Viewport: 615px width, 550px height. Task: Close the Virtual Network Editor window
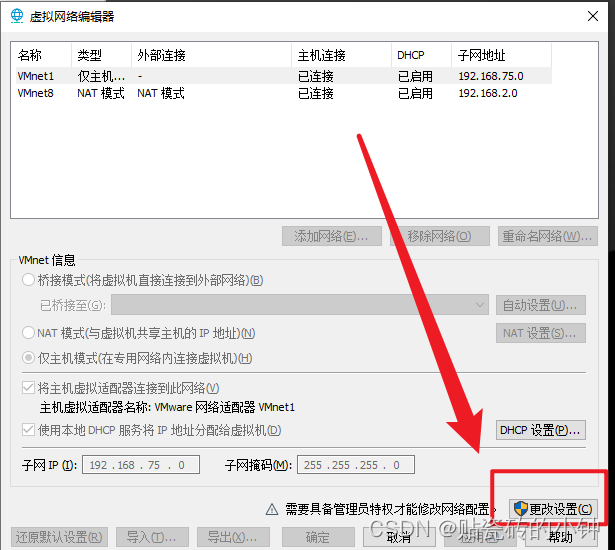pyautogui.click(x=593, y=16)
